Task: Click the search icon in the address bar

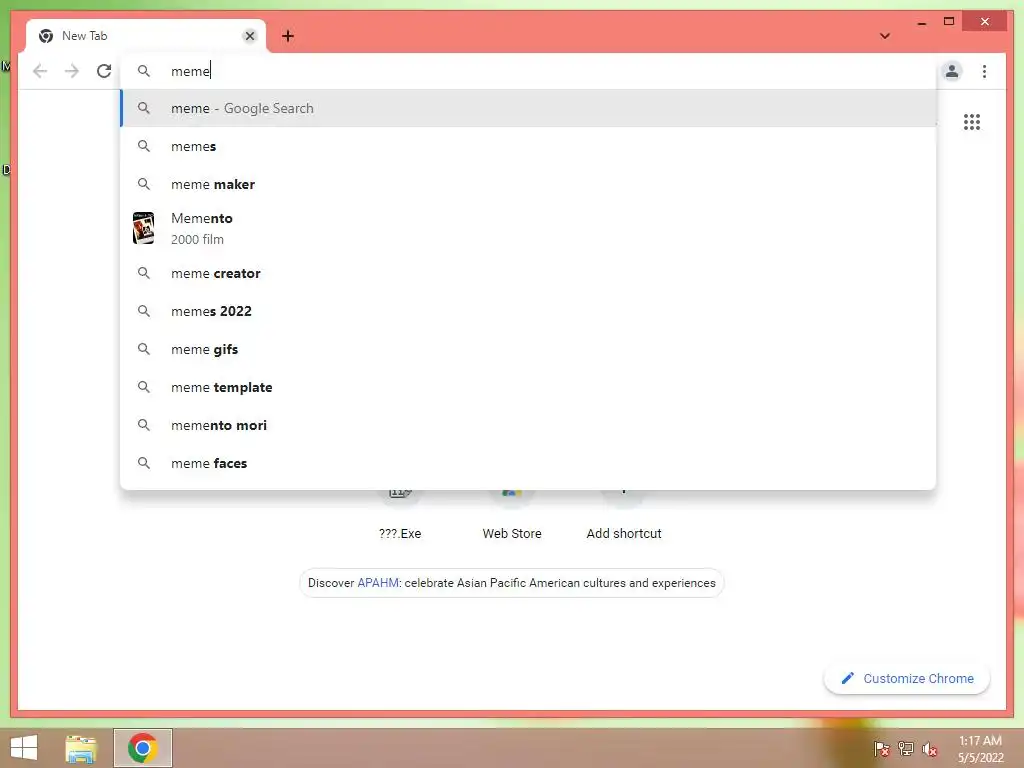Action: [x=144, y=71]
